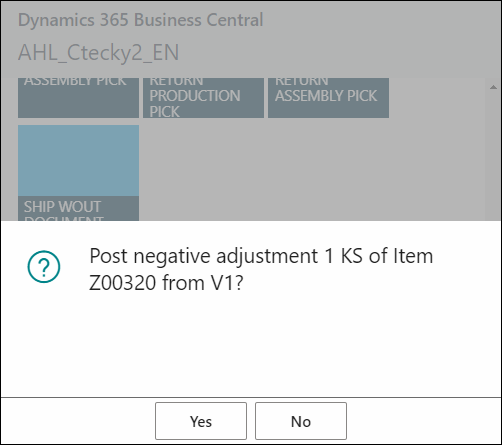This screenshot has width=502, height=445.
Task: Select the SHIP WOUT DOCUMENT tile label
Action: coord(63,210)
